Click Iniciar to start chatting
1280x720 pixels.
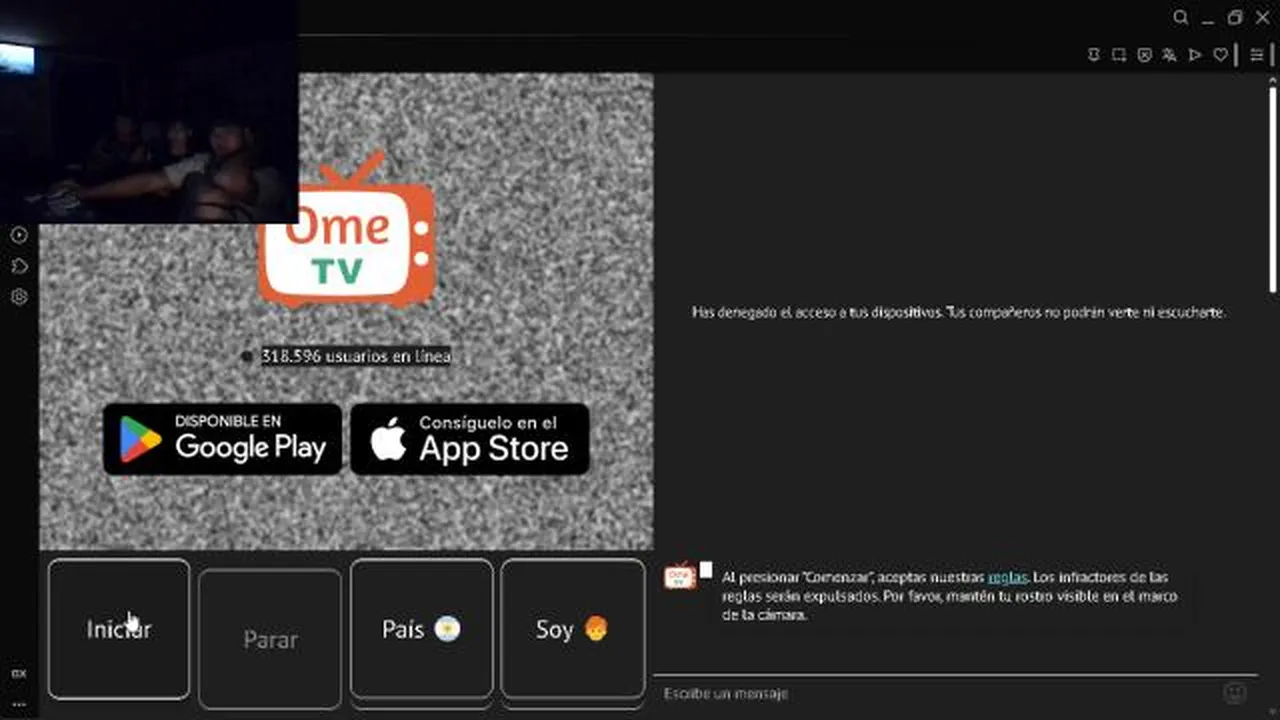(119, 629)
